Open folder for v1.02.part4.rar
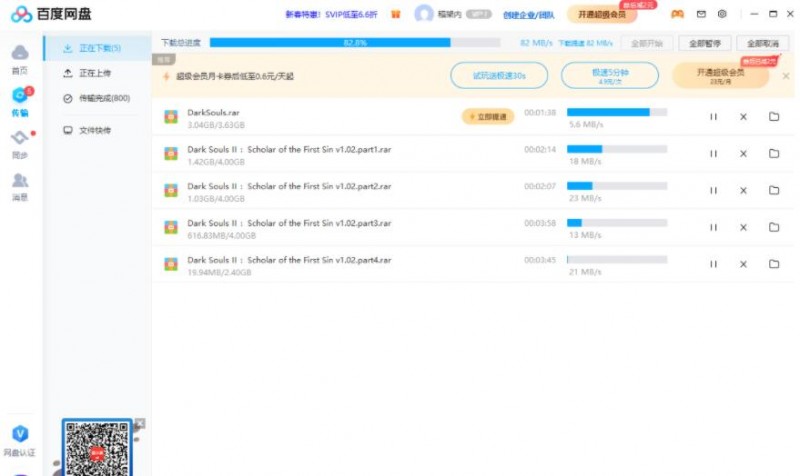800x476 pixels. coord(774,264)
